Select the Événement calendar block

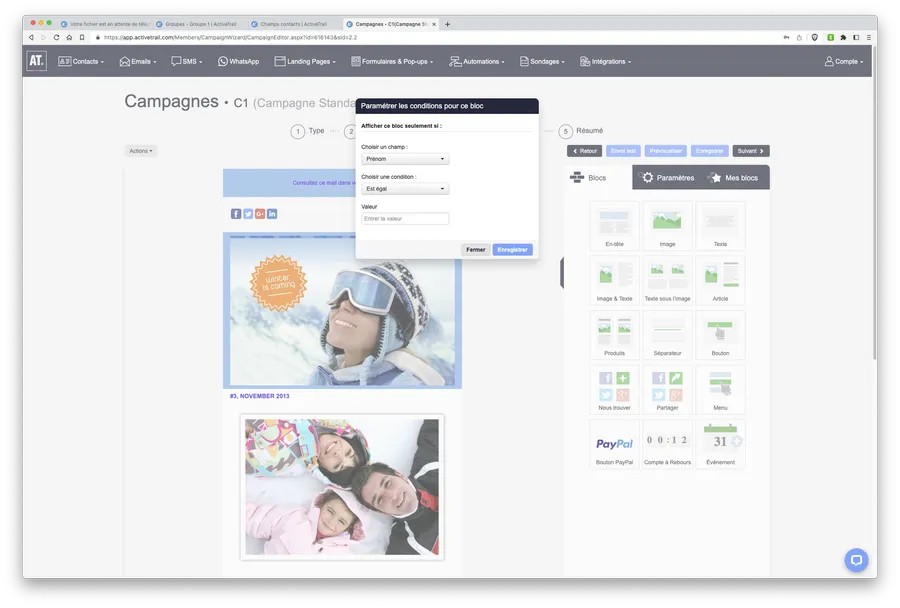tap(720, 444)
